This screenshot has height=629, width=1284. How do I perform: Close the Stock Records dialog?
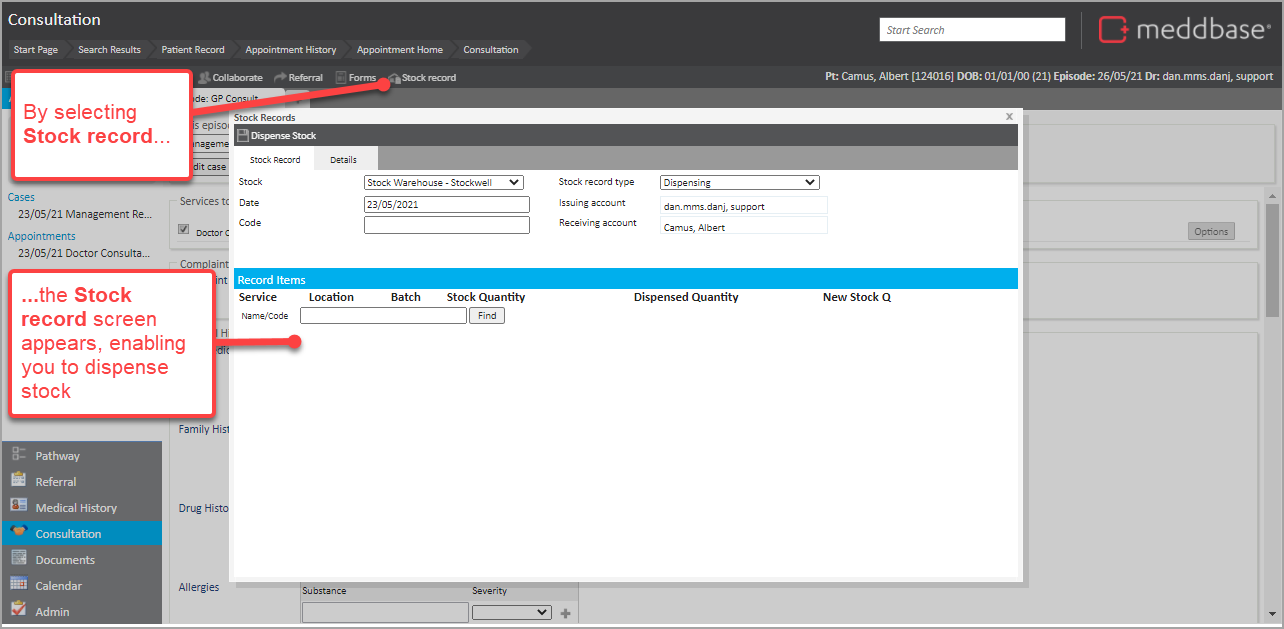(1009, 116)
